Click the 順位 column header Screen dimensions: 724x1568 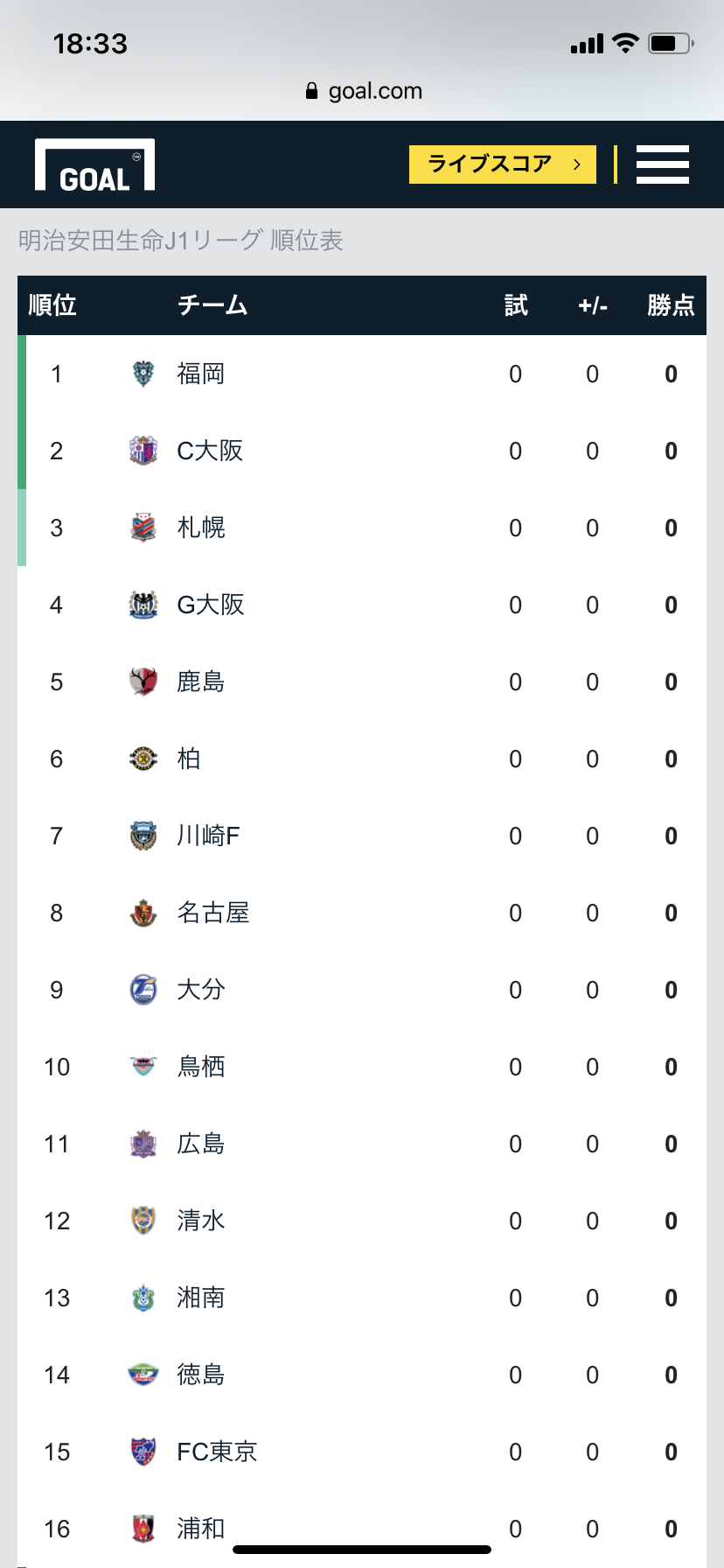pyautogui.click(x=52, y=305)
